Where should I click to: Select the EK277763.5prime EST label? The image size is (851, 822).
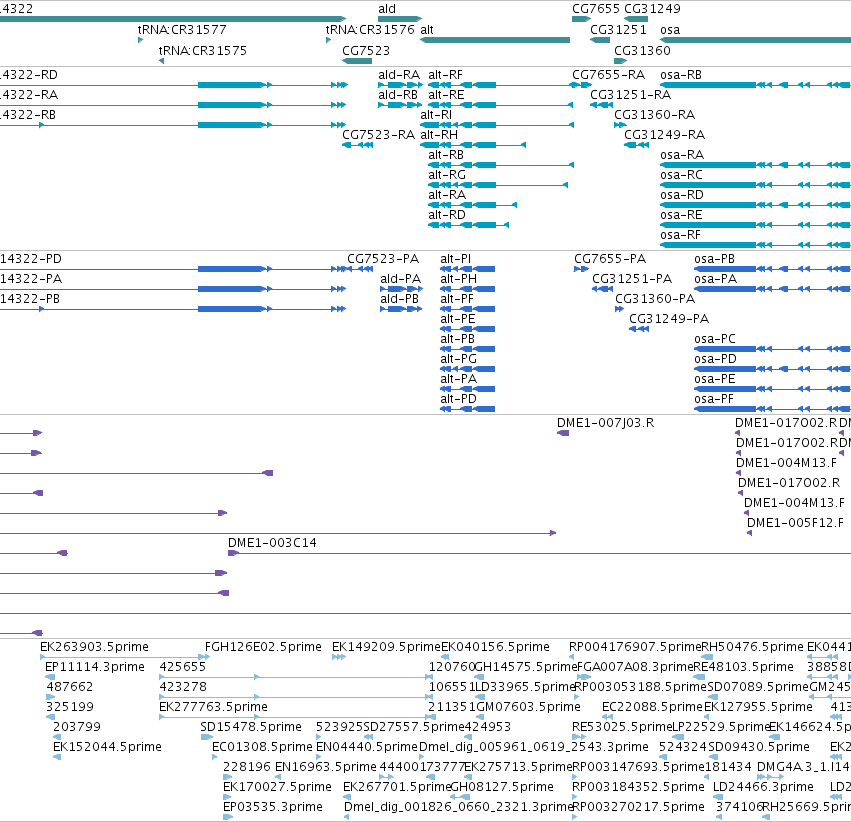click(x=213, y=707)
